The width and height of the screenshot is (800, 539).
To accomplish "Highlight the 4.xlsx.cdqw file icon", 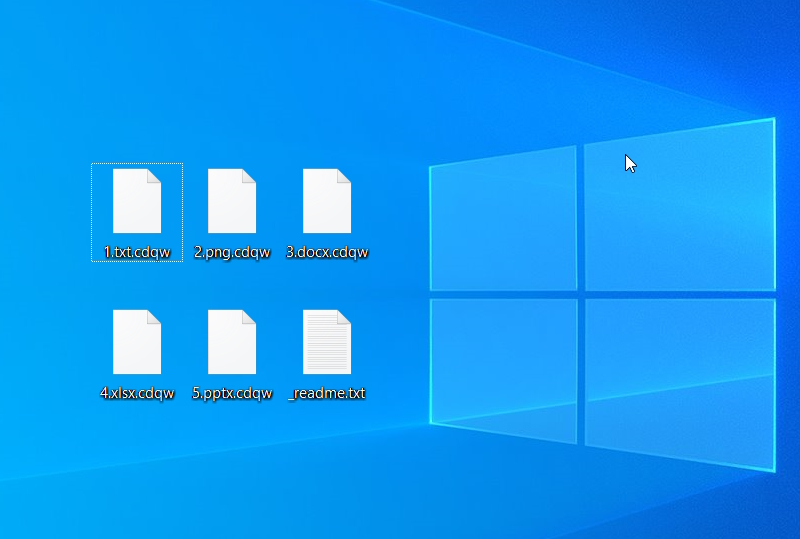I will 137,342.
